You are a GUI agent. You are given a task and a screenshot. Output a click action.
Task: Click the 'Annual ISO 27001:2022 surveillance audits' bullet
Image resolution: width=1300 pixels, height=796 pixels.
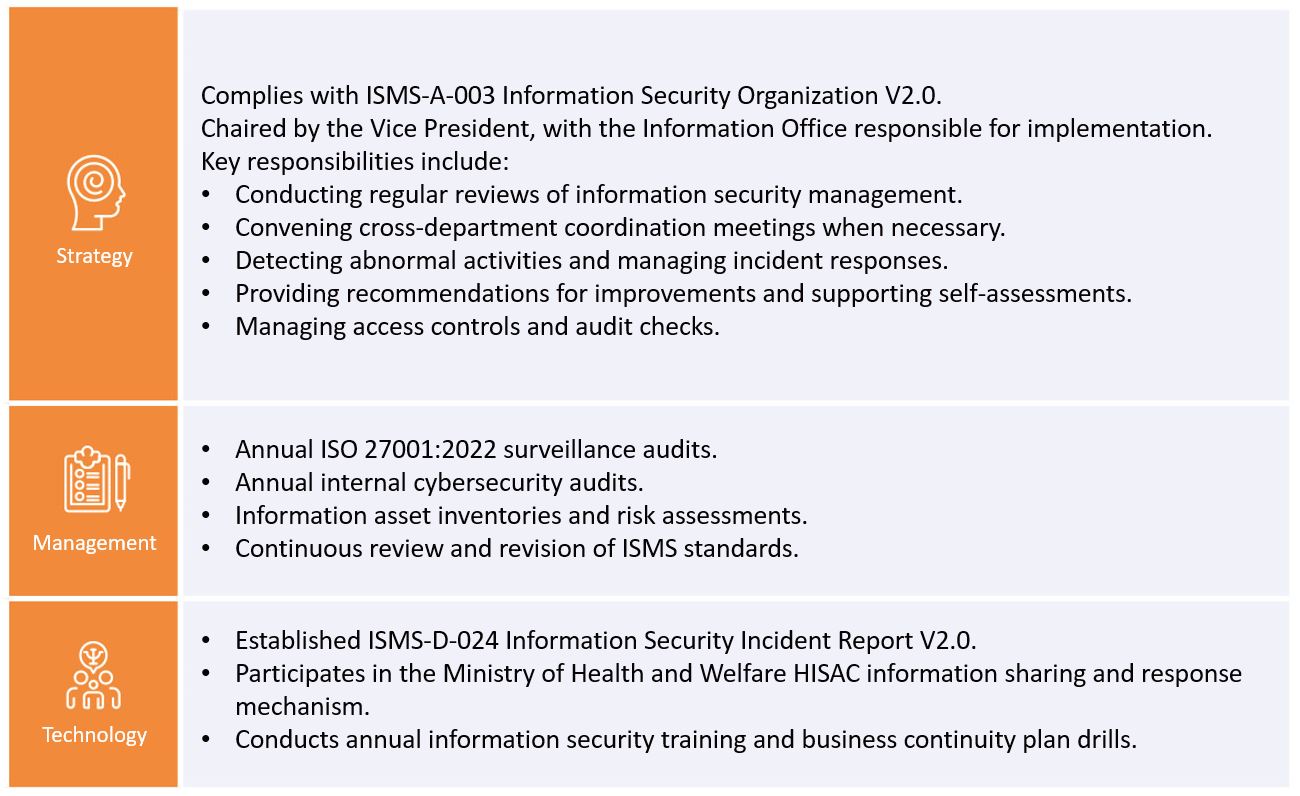[476, 450]
